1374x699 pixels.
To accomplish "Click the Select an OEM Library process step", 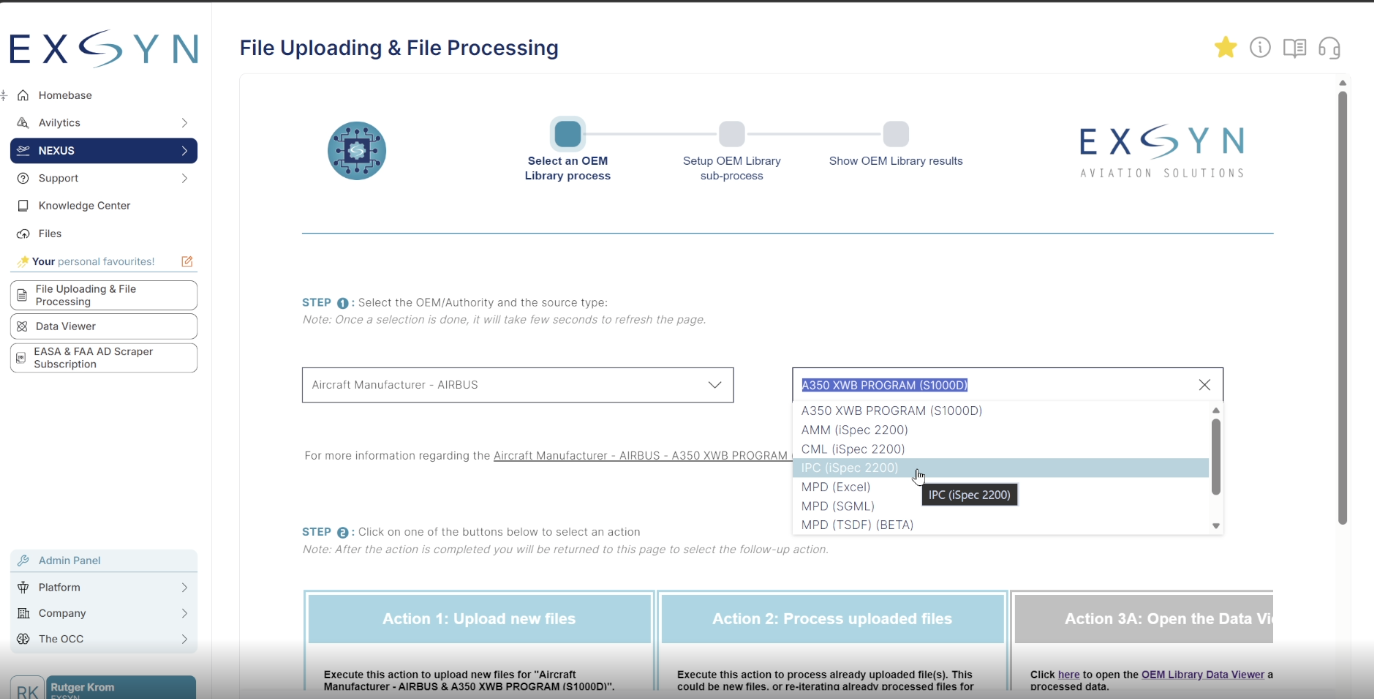I will pos(568,133).
